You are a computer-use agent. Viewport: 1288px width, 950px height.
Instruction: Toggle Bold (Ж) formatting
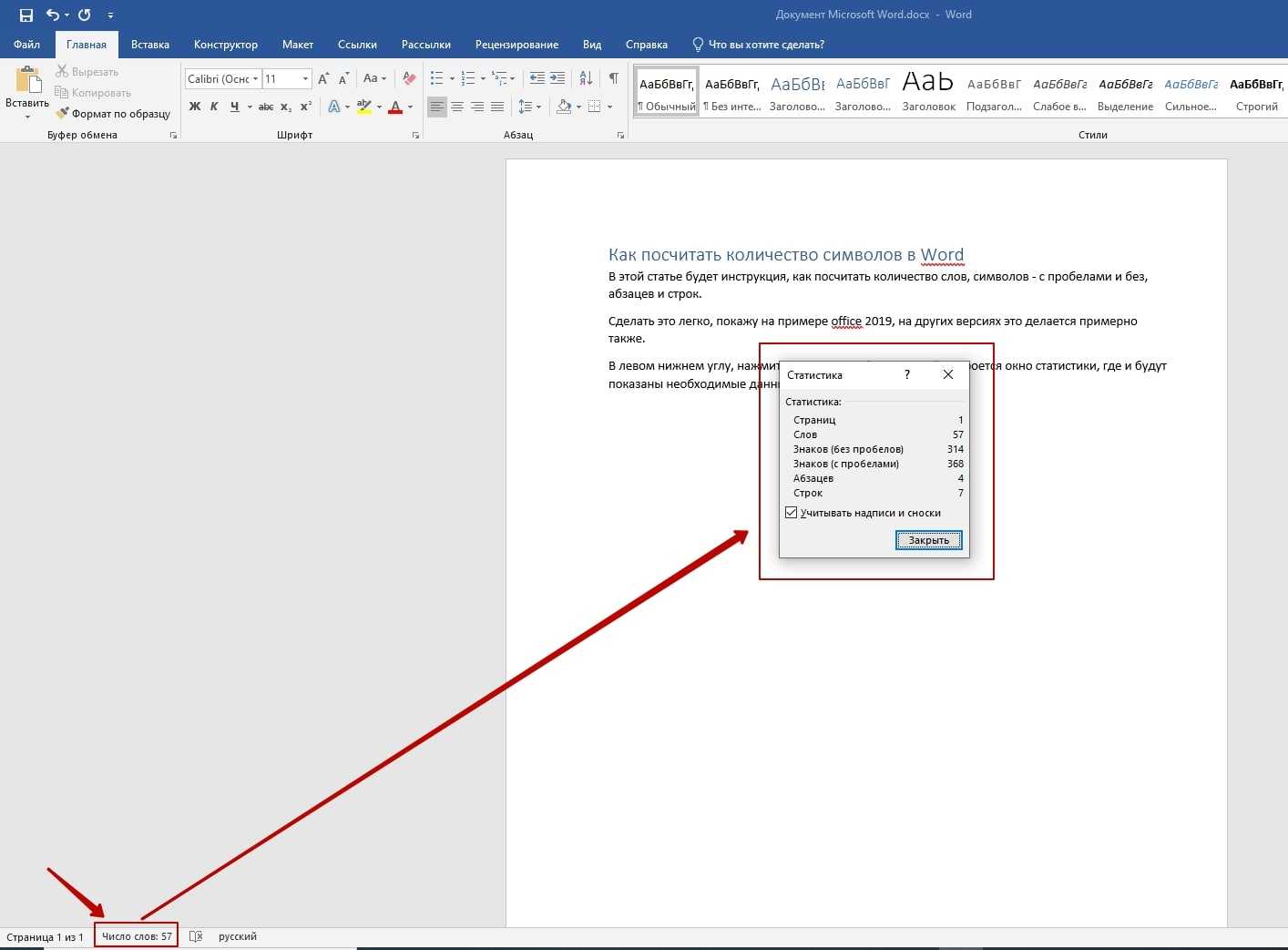pyautogui.click(x=194, y=107)
